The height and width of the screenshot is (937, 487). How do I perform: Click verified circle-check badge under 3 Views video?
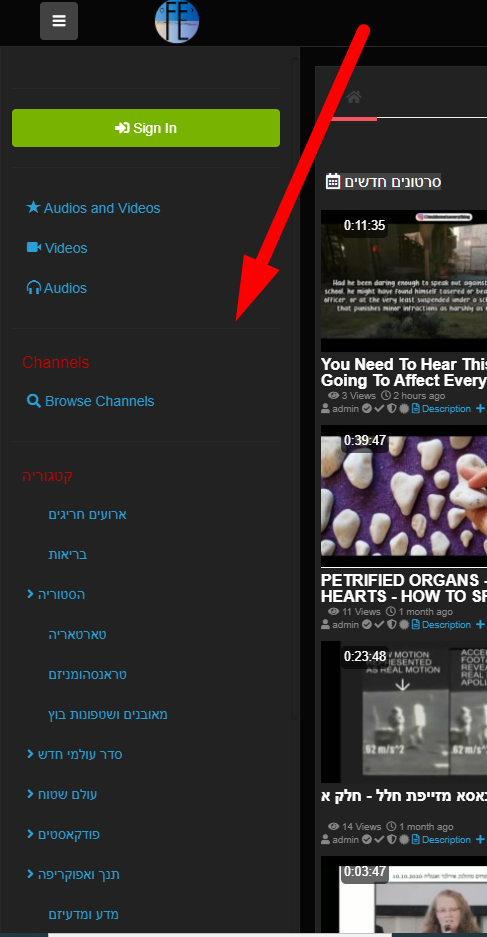366,409
